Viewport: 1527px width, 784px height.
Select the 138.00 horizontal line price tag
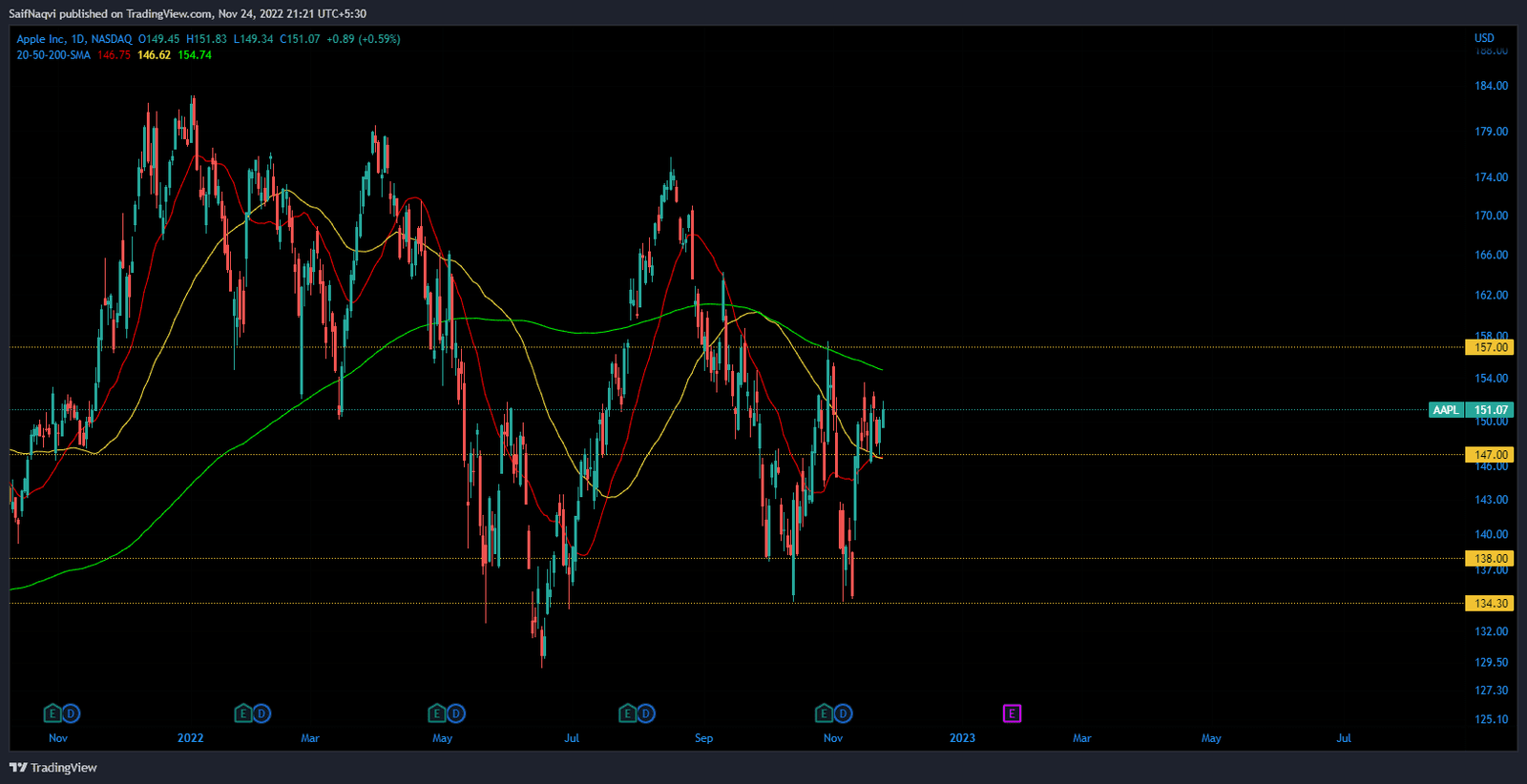(x=1490, y=559)
